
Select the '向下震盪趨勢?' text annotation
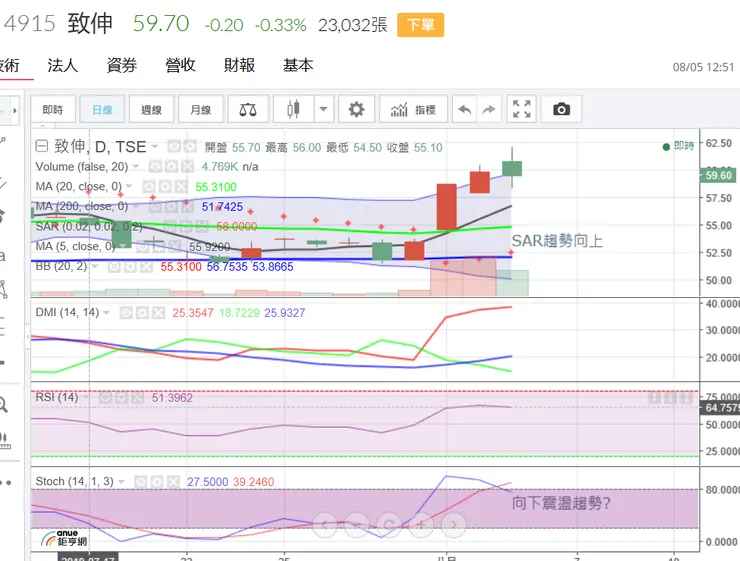coord(561,503)
